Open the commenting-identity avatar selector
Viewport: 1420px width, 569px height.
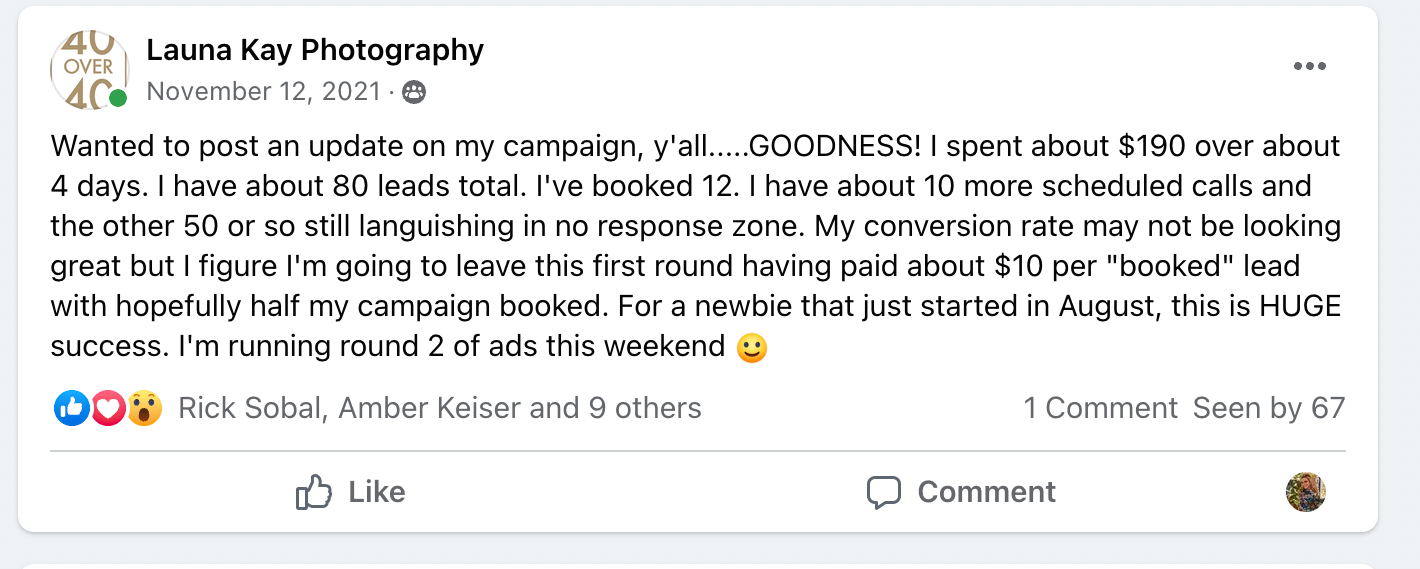click(x=1305, y=492)
